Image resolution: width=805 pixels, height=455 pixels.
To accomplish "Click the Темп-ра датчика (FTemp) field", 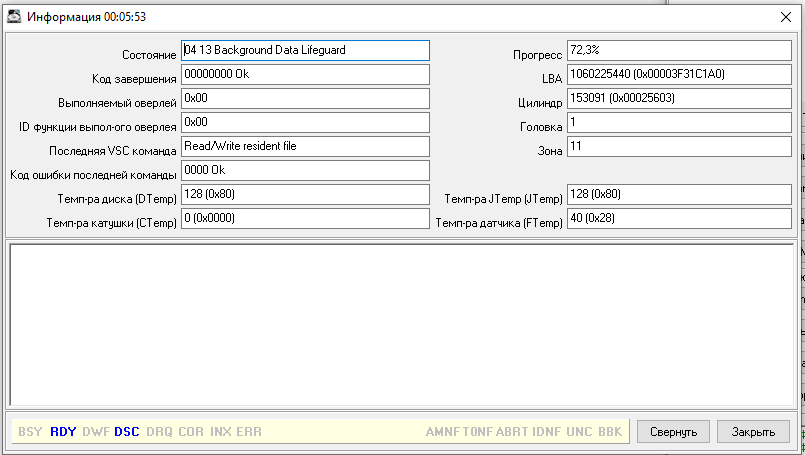I will (x=678, y=218).
